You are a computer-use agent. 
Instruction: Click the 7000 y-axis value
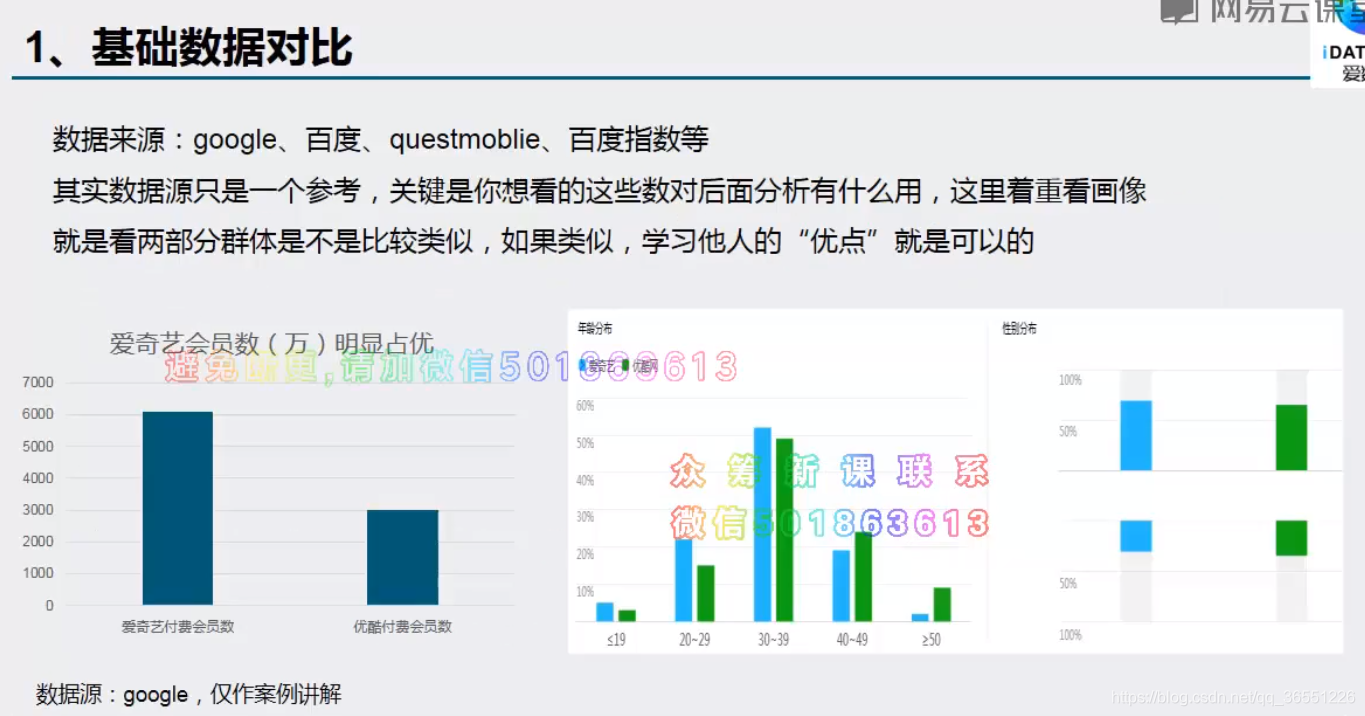37,382
